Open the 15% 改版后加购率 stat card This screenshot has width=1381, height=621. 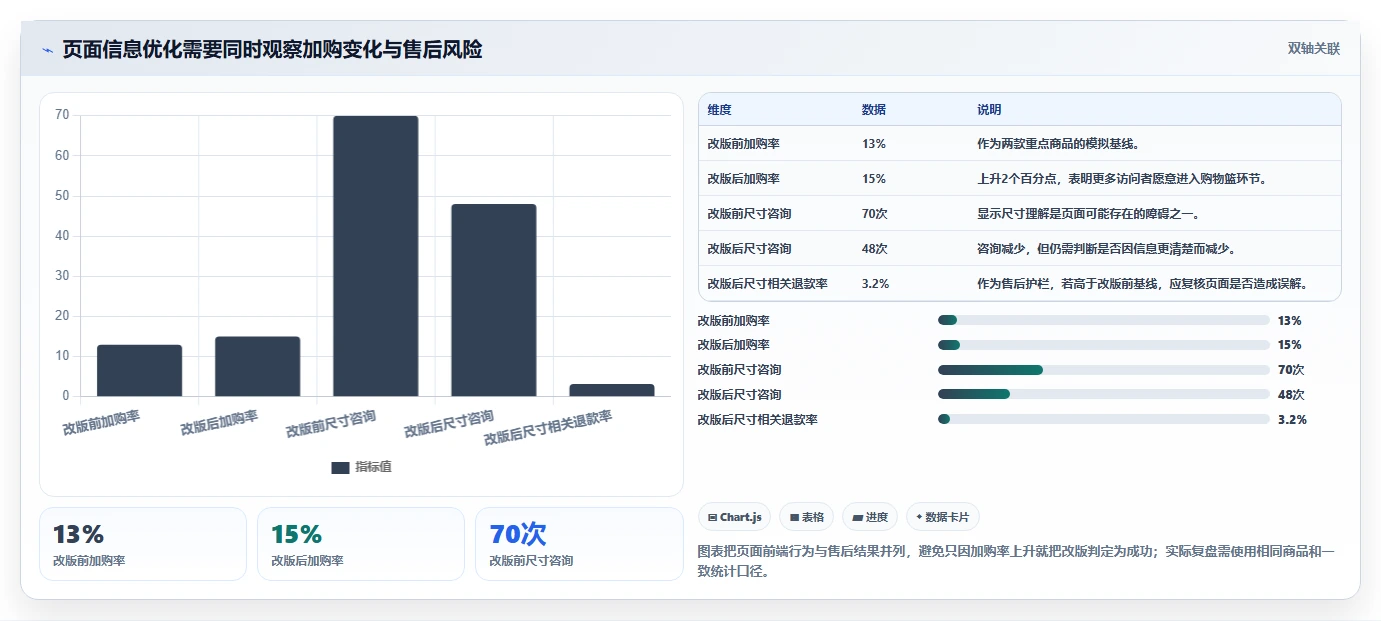pos(361,544)
